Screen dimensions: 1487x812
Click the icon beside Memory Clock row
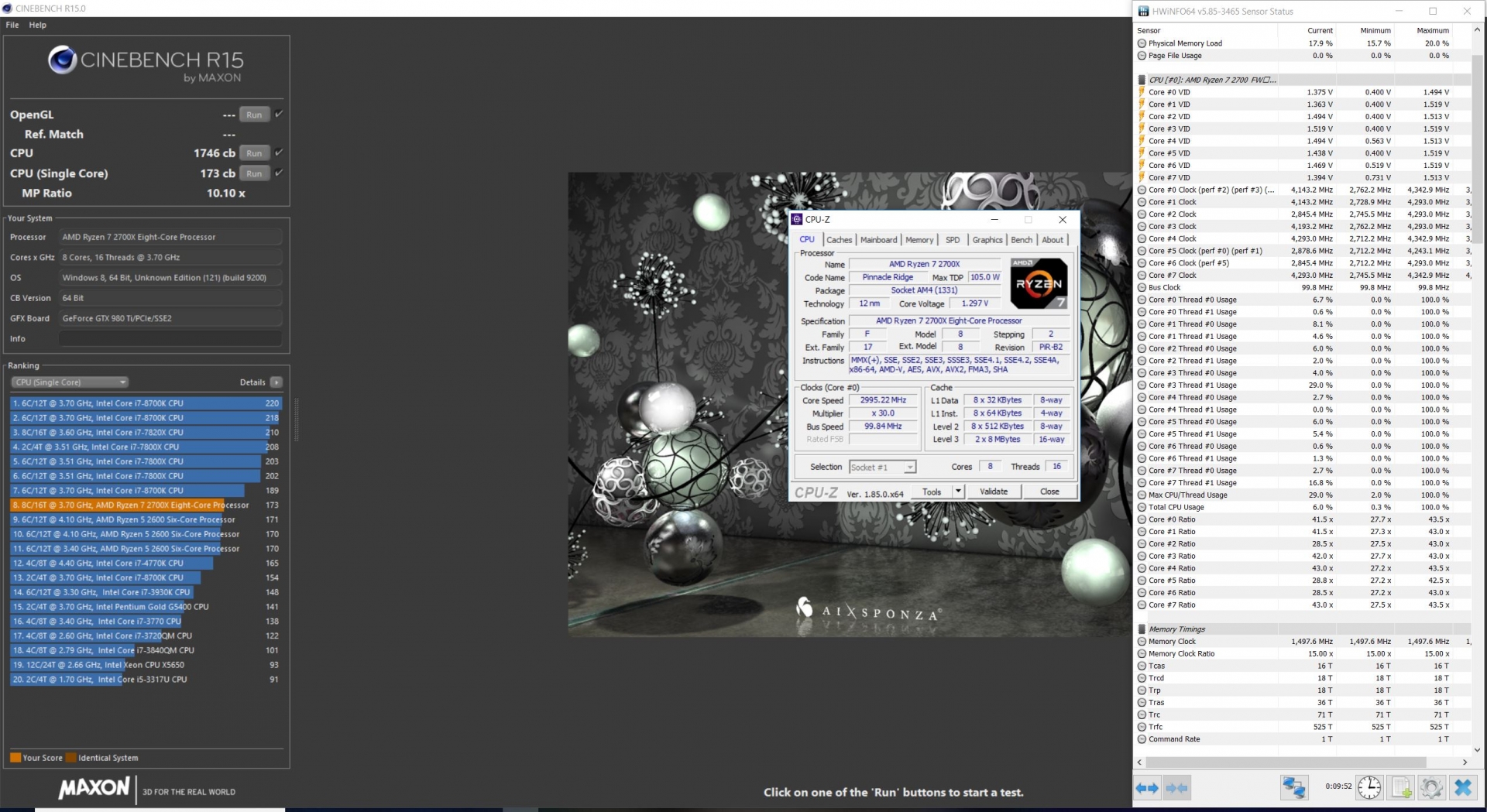pos(1142,642)
